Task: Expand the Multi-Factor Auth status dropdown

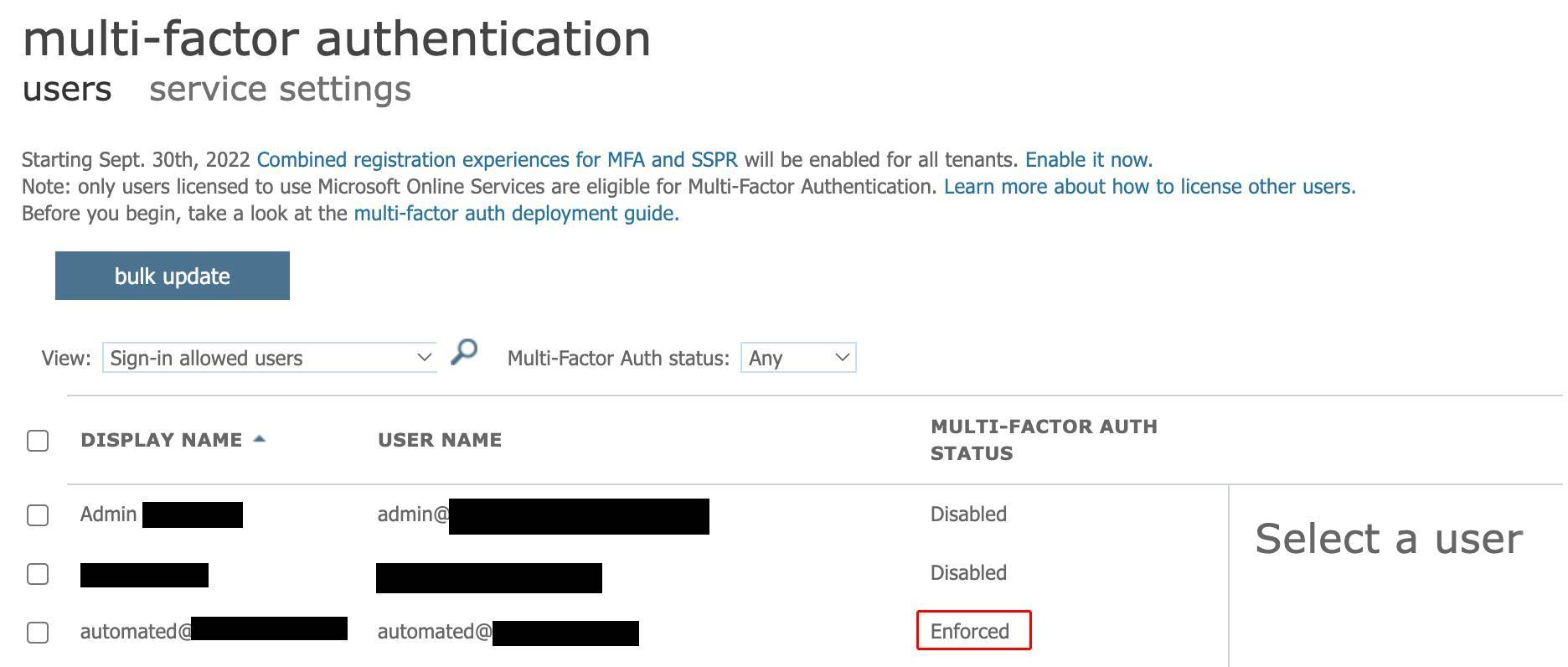Action: click(798, 358)
